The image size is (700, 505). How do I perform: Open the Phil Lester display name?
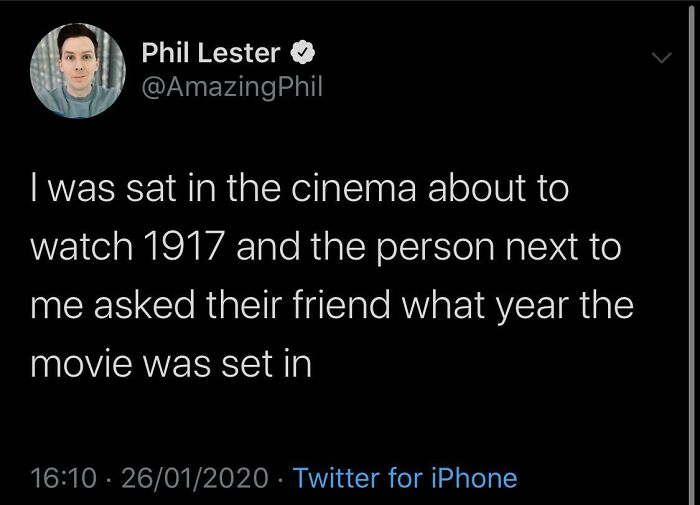(210, 52)
